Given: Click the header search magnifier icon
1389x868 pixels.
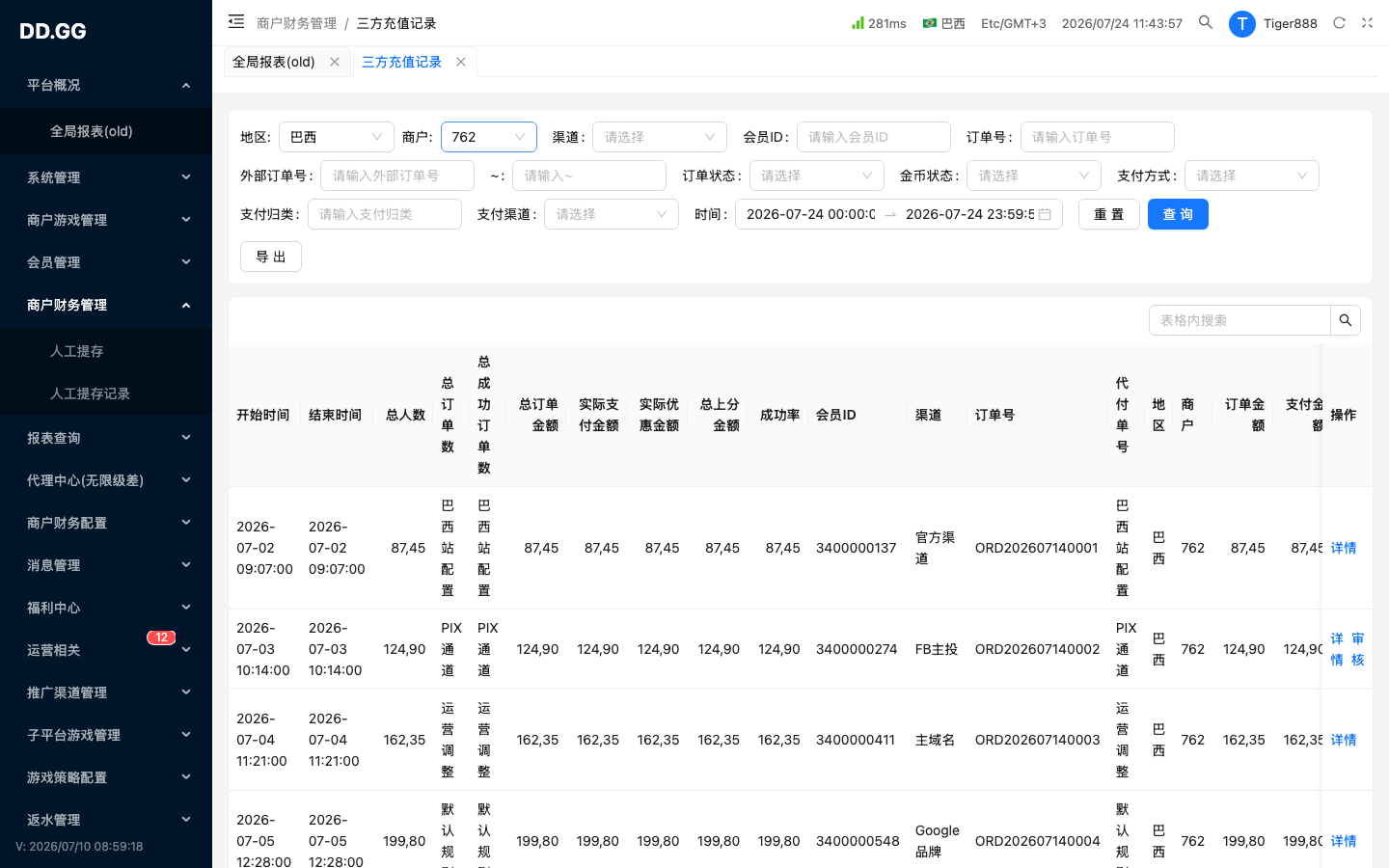Looking at the screenshot, I should [x=1206, y=22].
